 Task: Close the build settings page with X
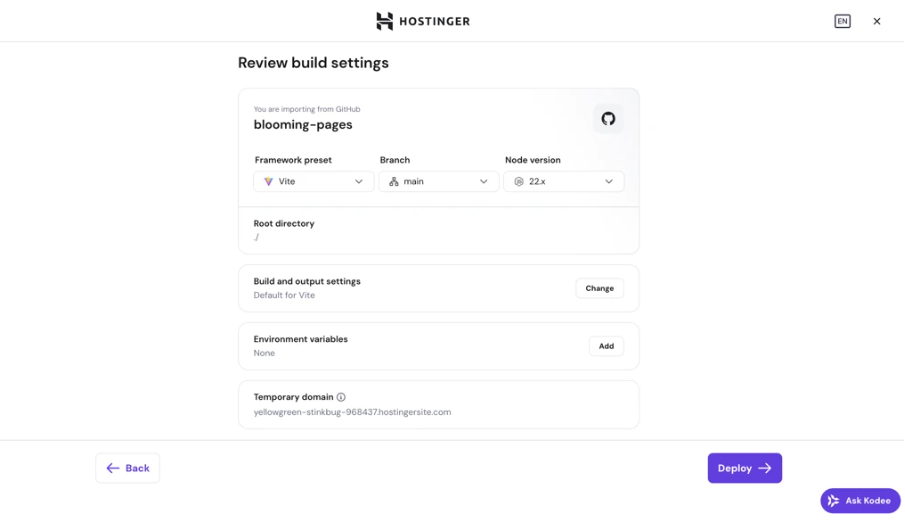[x=877, y=21]
